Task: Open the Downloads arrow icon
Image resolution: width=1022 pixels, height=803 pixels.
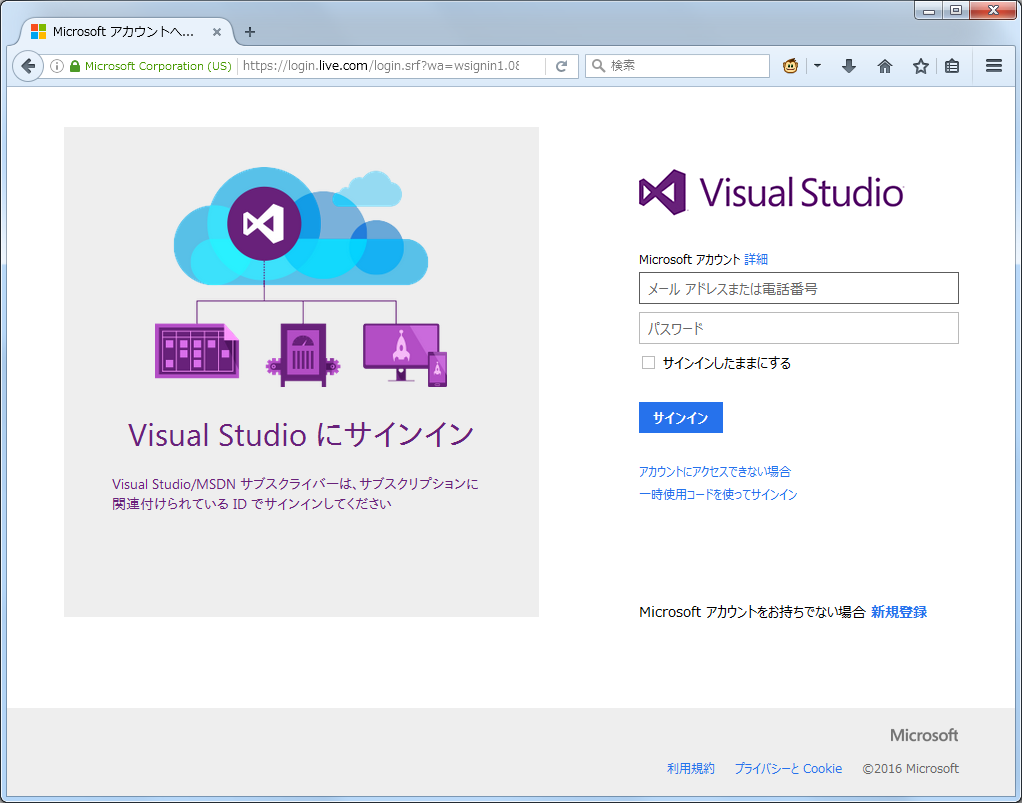Action: [849, 66]
